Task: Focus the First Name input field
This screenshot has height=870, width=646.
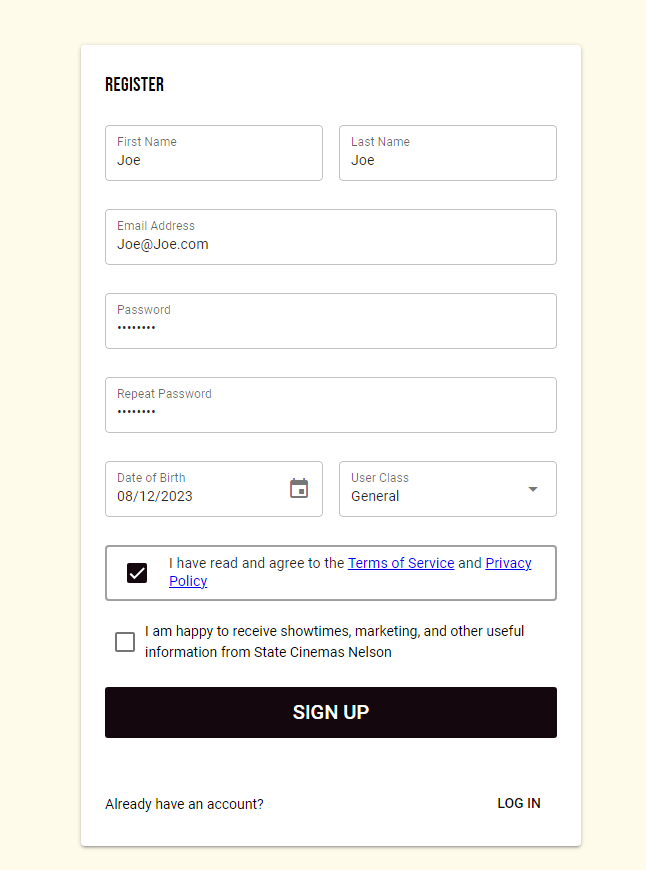Action: (213, 160)
